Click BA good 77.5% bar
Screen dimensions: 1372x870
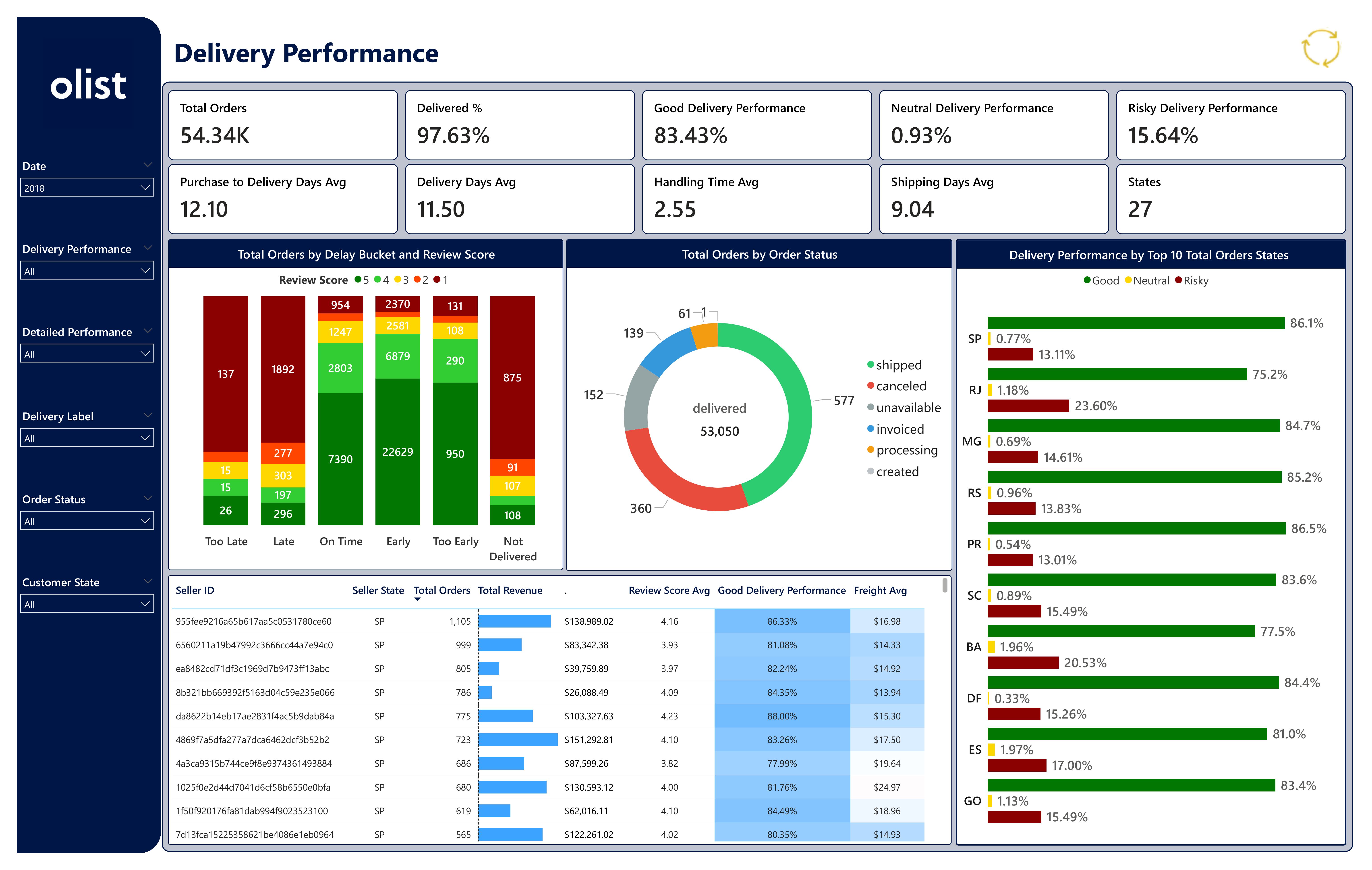tap(1121, 631)
